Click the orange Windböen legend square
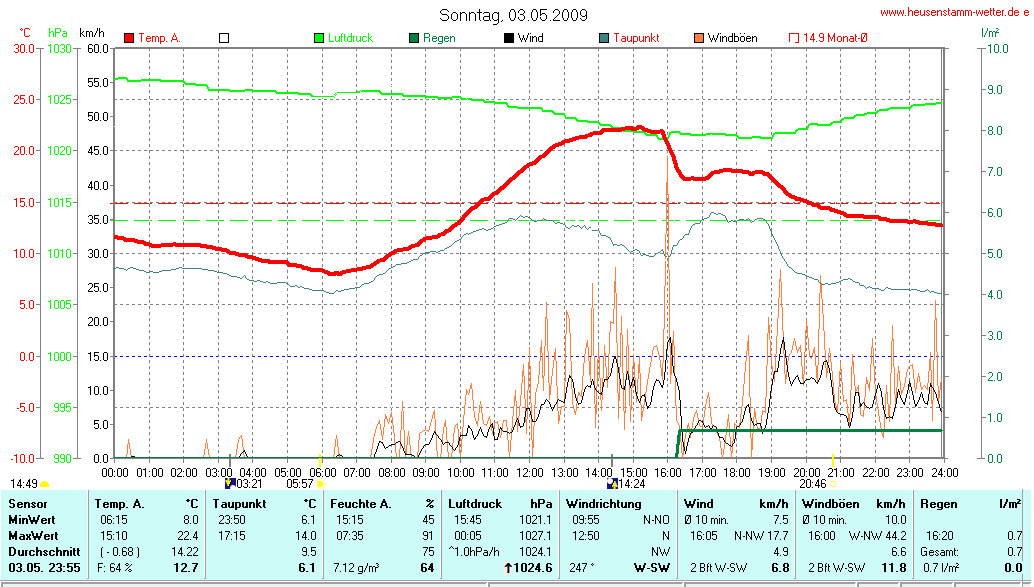This screenshot has height=587, width=1034. click(x=698, y=38)
